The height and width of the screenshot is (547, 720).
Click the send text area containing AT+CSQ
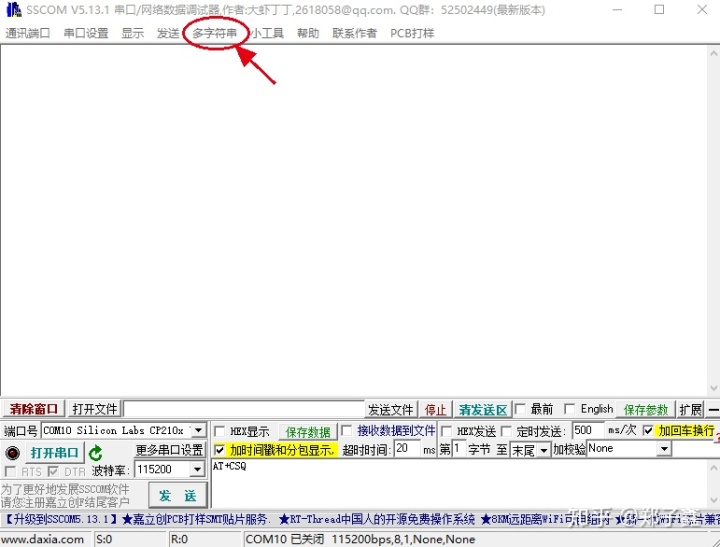click(458, 483)
